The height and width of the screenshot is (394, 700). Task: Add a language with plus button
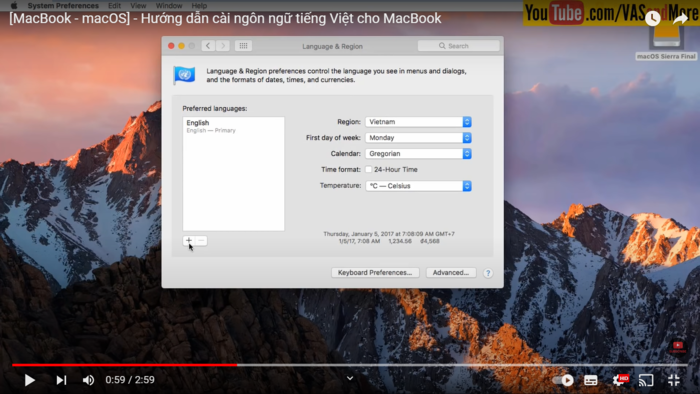(x=189, y=241)
